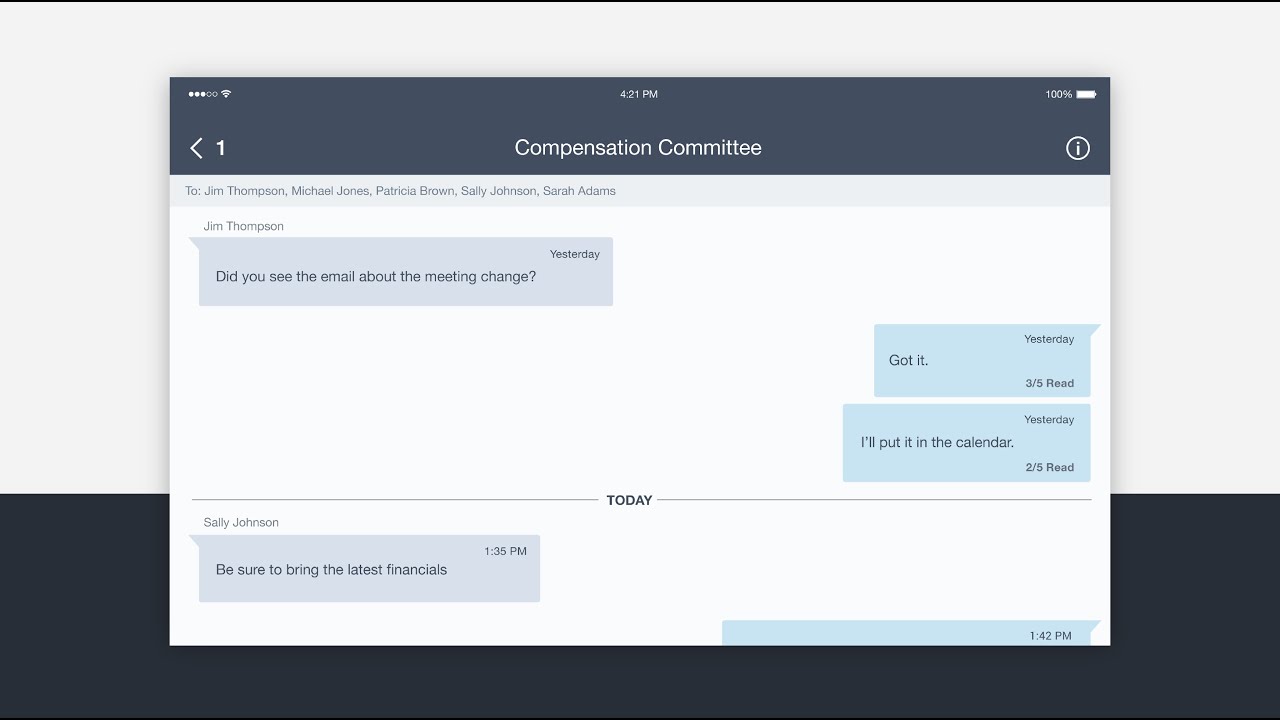Click the 4:21 PM clock
The height and width of the screenshot is (720, 1280).
(x=639, y=94)
